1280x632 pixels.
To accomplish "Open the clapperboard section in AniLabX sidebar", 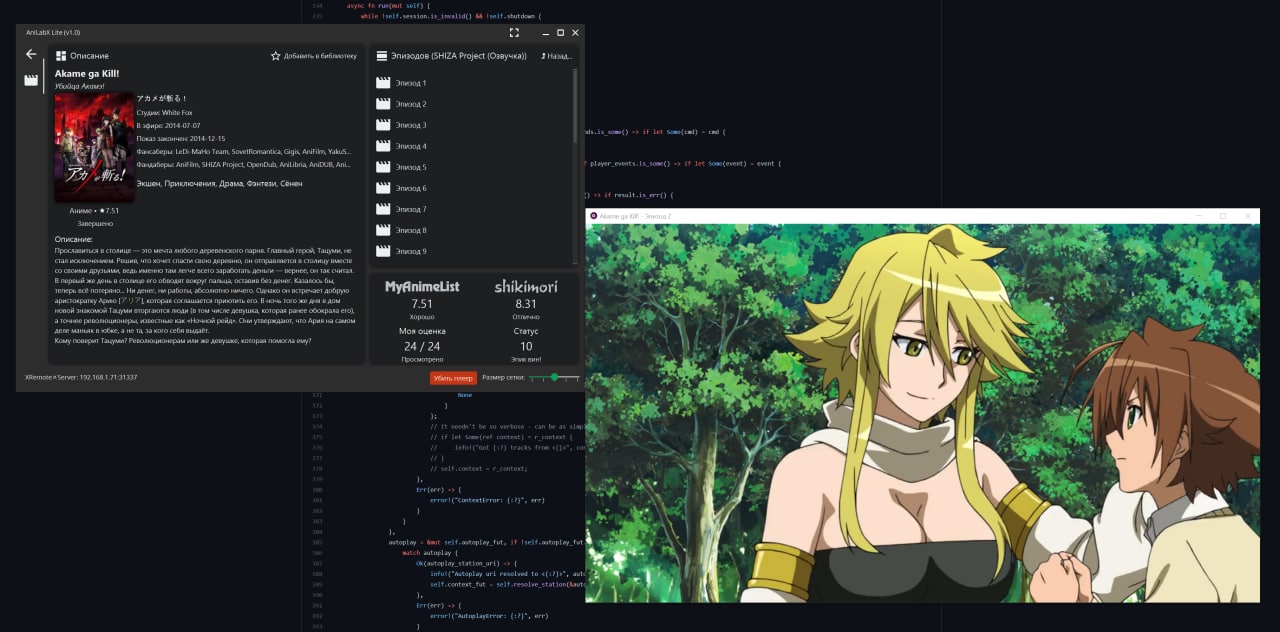I will click(31, 80).
